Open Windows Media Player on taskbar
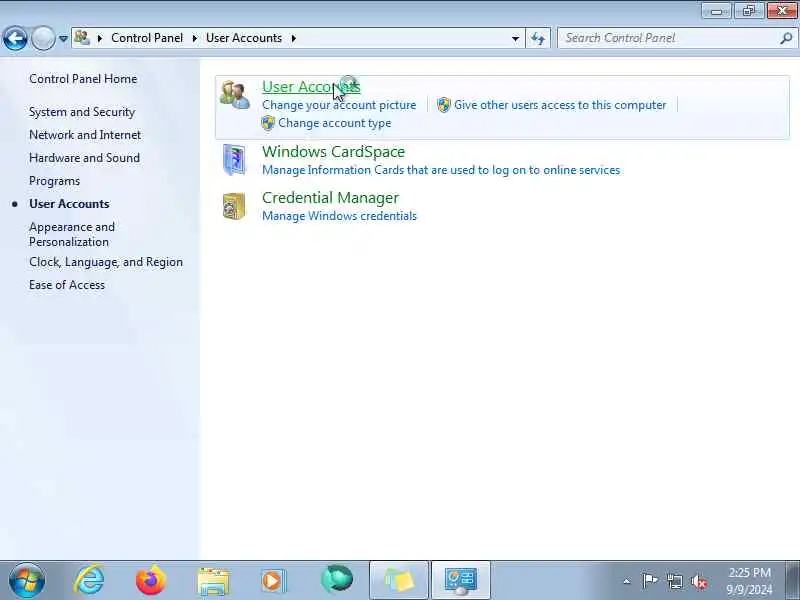This screenshot has width=800, height=600. (274, 581)
